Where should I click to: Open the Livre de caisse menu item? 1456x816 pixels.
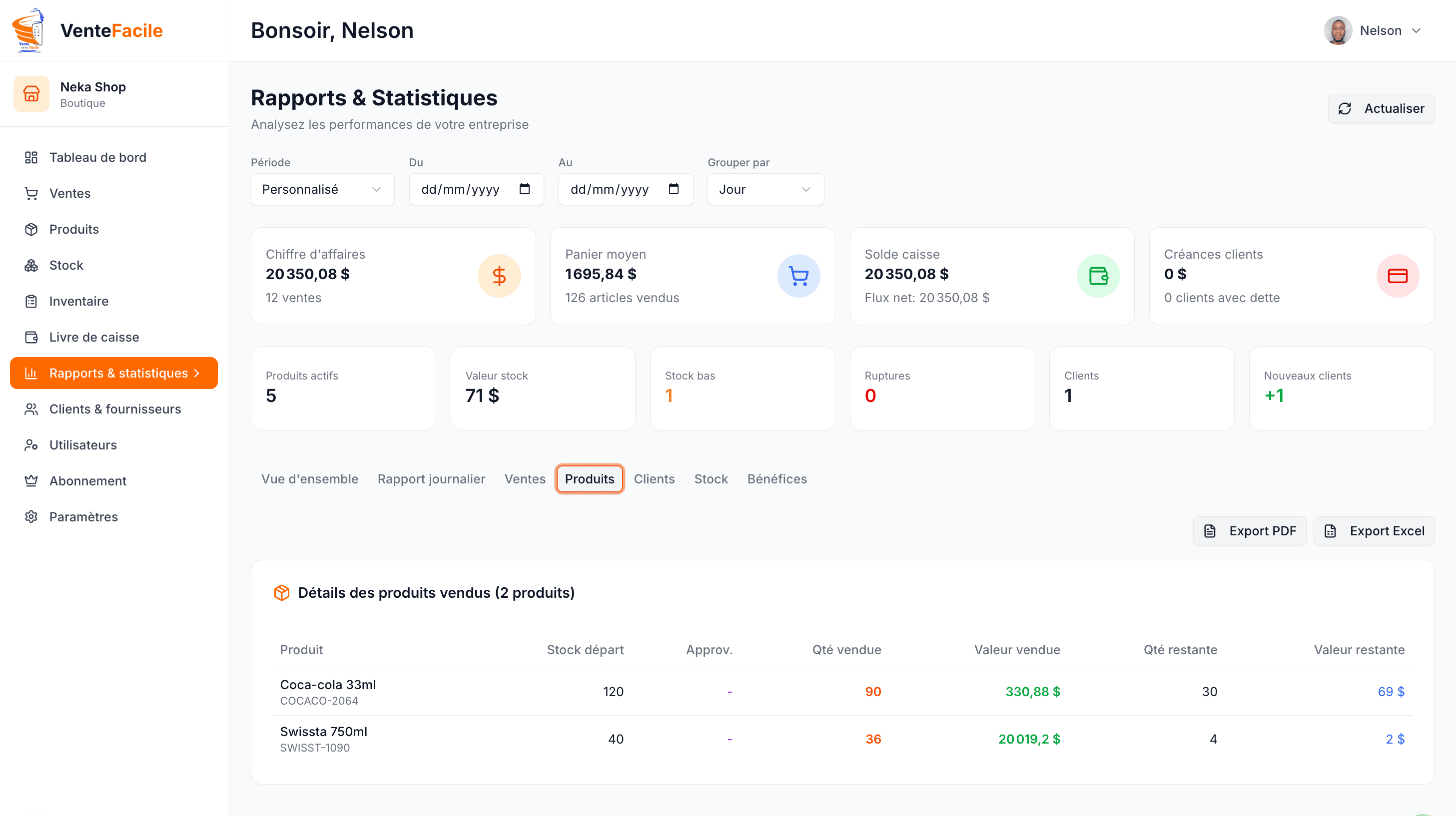click(x=94, y=337)
